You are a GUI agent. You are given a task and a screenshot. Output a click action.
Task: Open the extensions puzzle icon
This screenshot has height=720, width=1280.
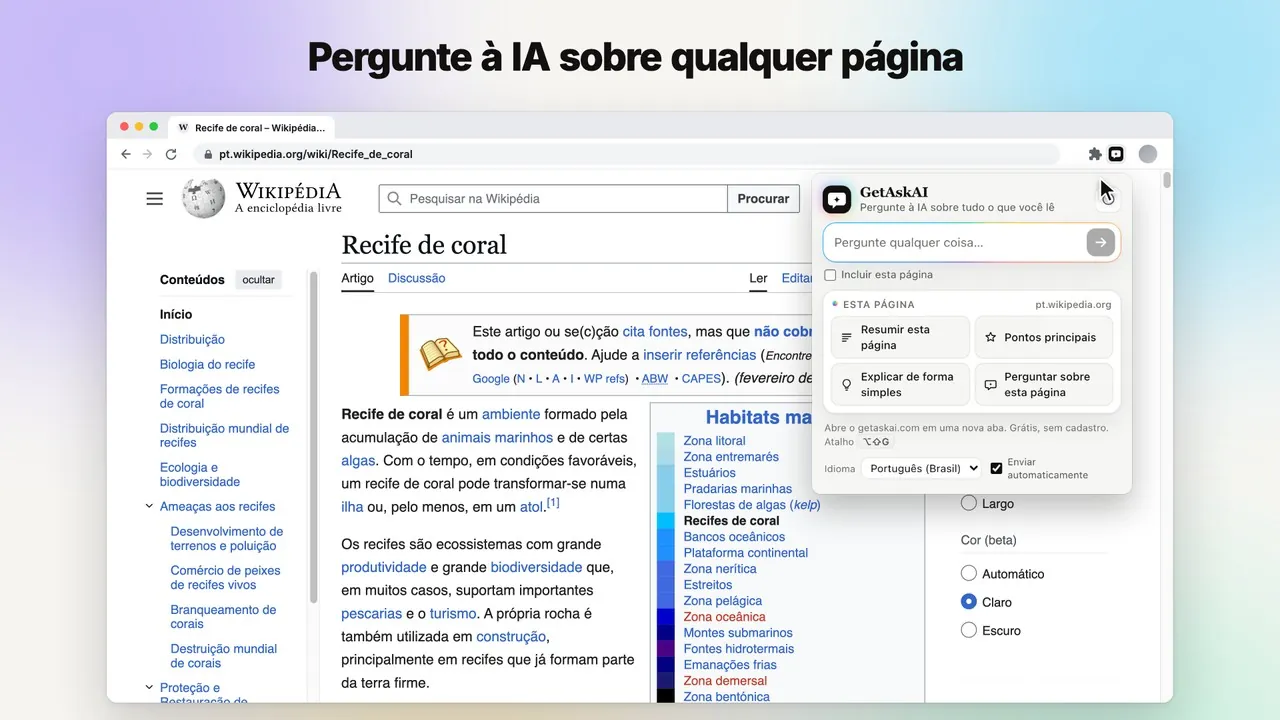(1095, 154)
